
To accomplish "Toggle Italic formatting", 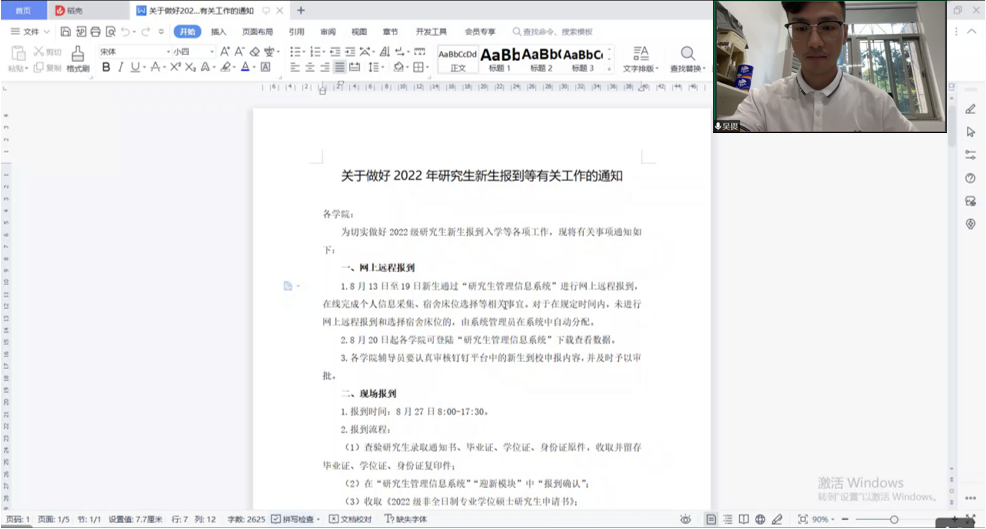I will coord(121,67).
